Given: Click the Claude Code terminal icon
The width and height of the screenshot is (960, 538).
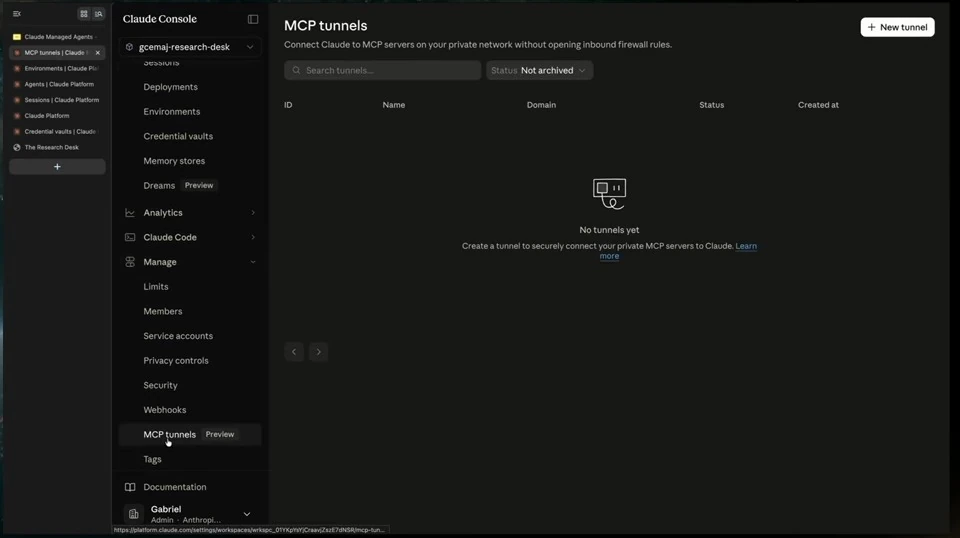Looking at the screenshot, I should [x=130, y=237].
